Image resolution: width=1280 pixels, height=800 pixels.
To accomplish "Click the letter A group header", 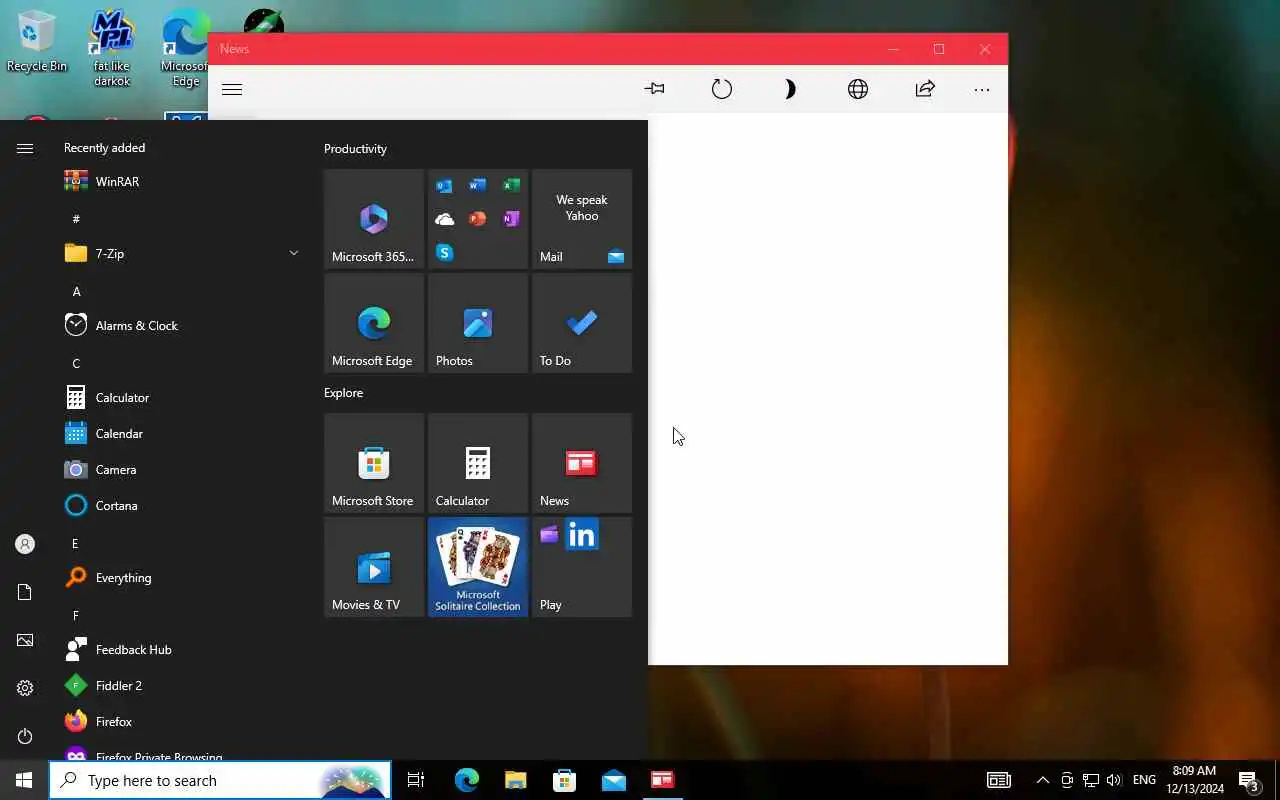I will [x=76, y=291].
